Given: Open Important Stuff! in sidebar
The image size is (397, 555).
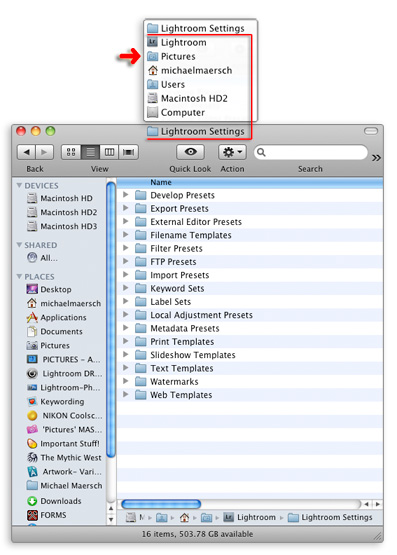Looking at the screenshot, I should (x=63, y=444).
